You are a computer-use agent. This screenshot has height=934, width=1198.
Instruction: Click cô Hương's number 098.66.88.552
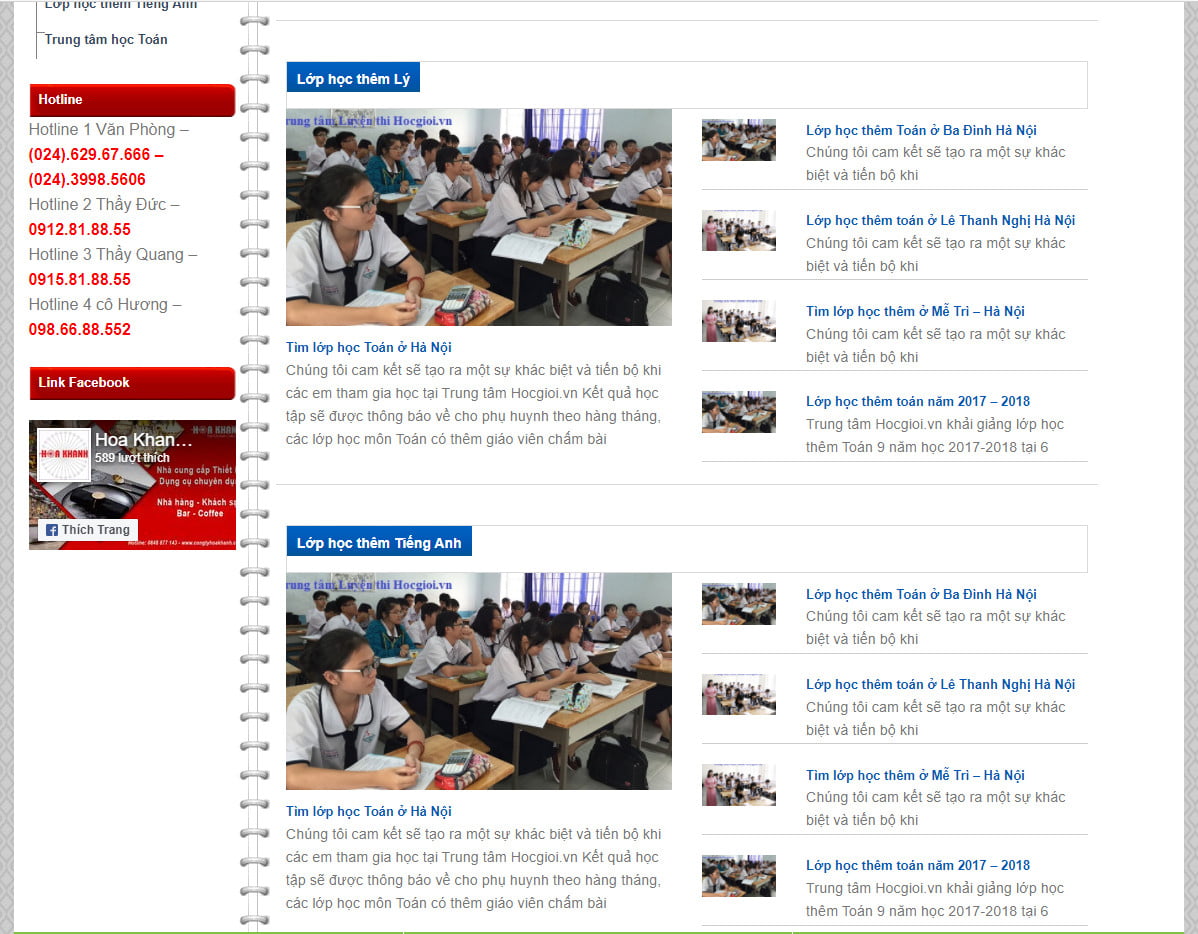coord(79,329)
